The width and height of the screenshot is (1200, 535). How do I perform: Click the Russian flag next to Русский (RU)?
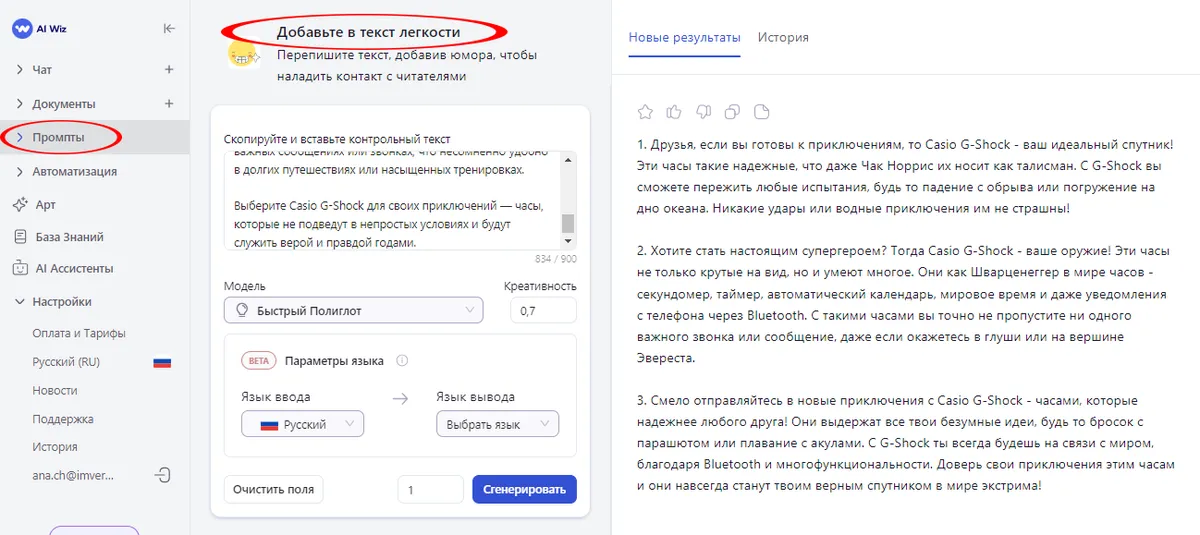click(x=162, y=362)
